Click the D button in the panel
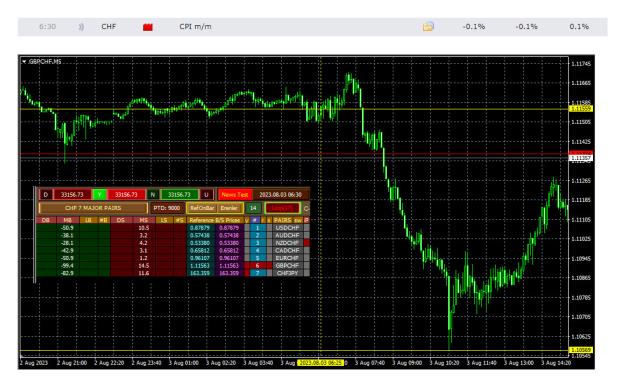The height and width of the screenshot is (388, 625). pos(45,195)
